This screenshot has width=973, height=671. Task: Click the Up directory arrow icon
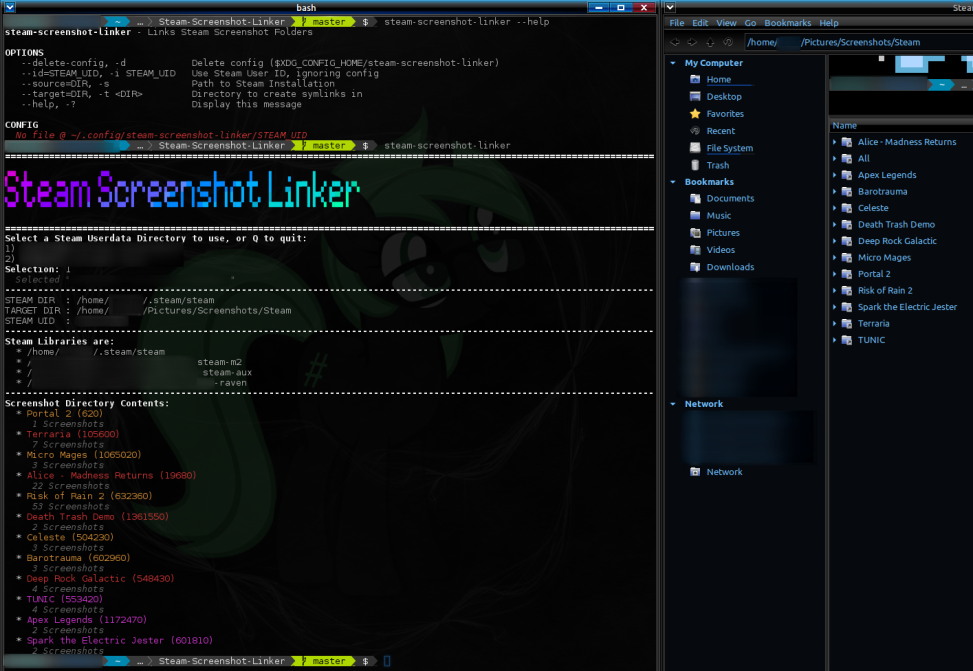[711, 42]
